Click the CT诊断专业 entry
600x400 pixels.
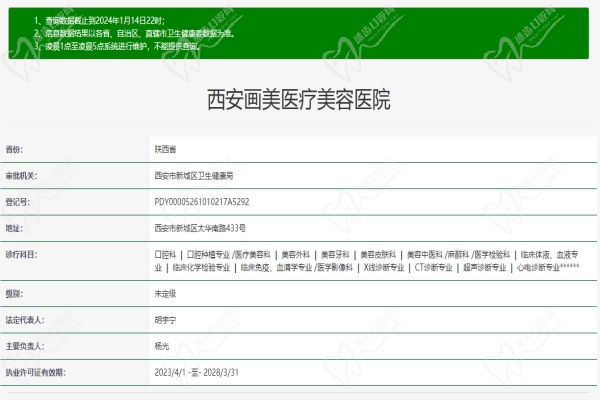[434, 267]
